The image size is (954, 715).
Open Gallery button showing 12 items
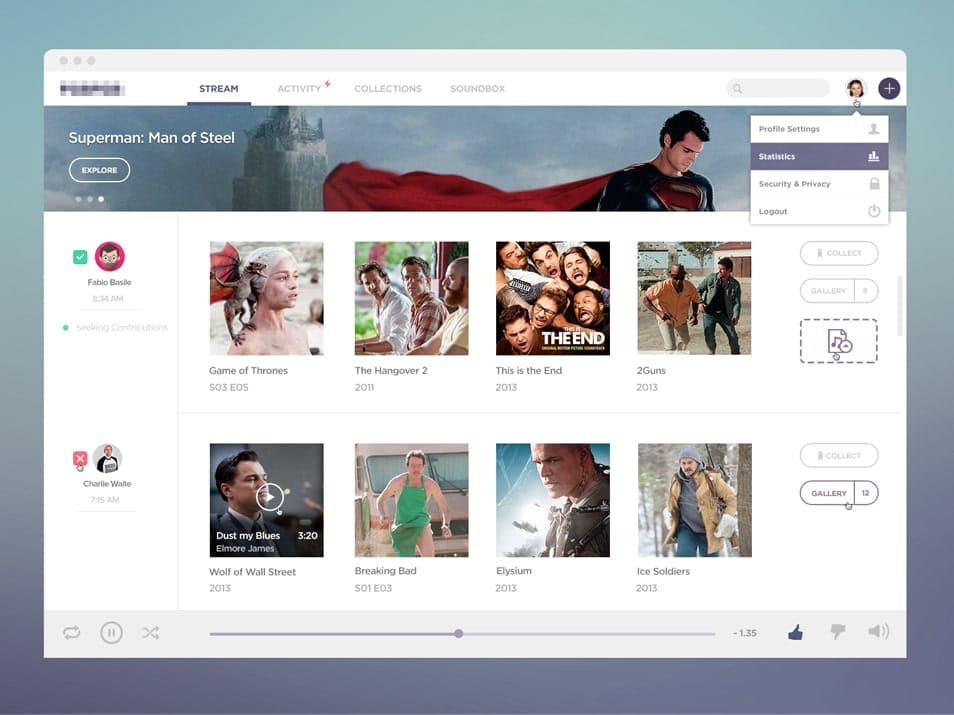838,493
